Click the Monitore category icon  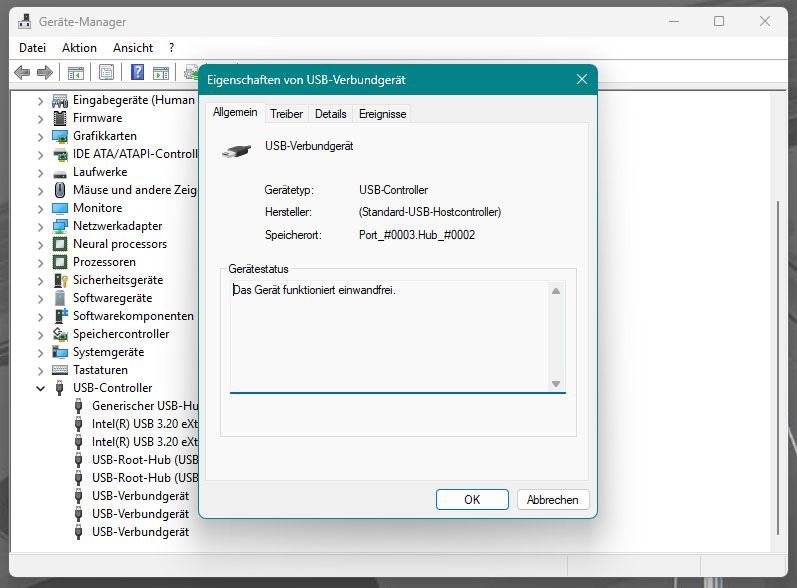click(60, 208)
